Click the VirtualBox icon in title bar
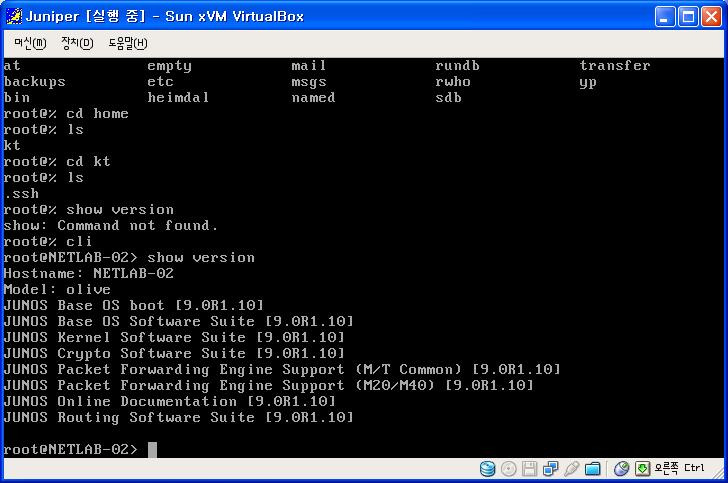Viewport: 728px width, 483px height. click(14, 16)
